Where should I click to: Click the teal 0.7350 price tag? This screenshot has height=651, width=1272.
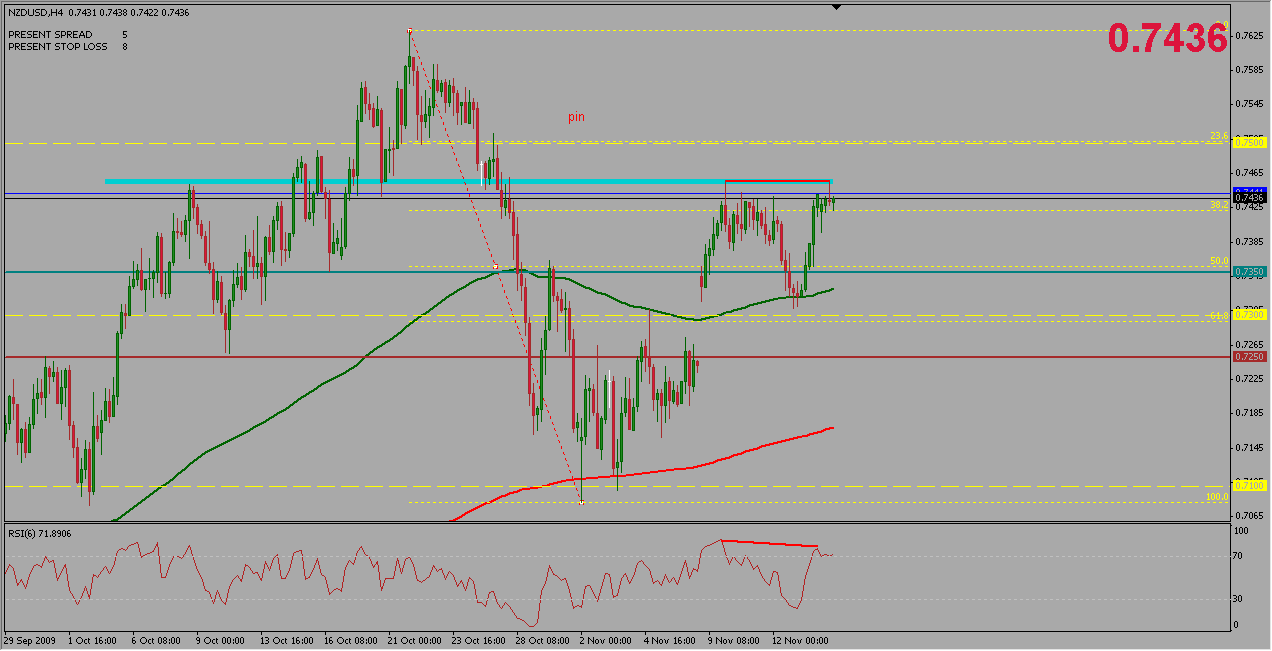coord(1249,272)
